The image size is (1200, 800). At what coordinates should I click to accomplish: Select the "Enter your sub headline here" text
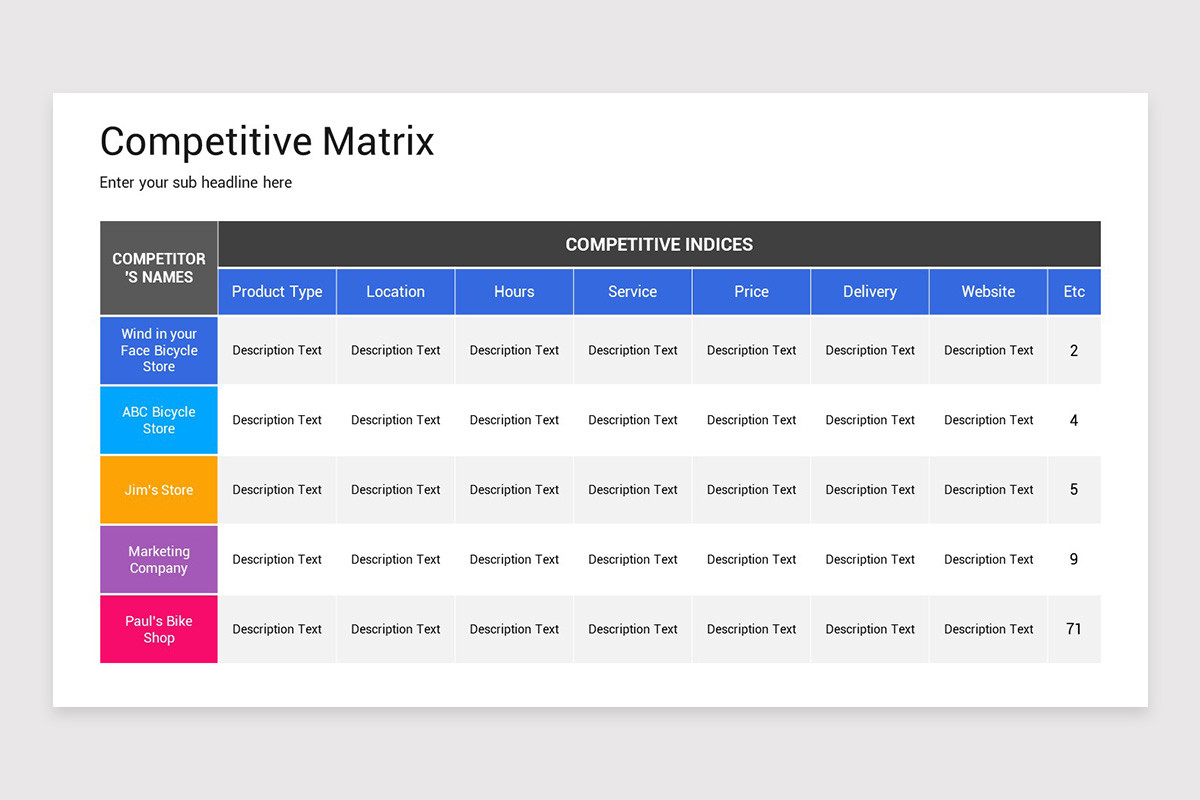coord(195,182)
